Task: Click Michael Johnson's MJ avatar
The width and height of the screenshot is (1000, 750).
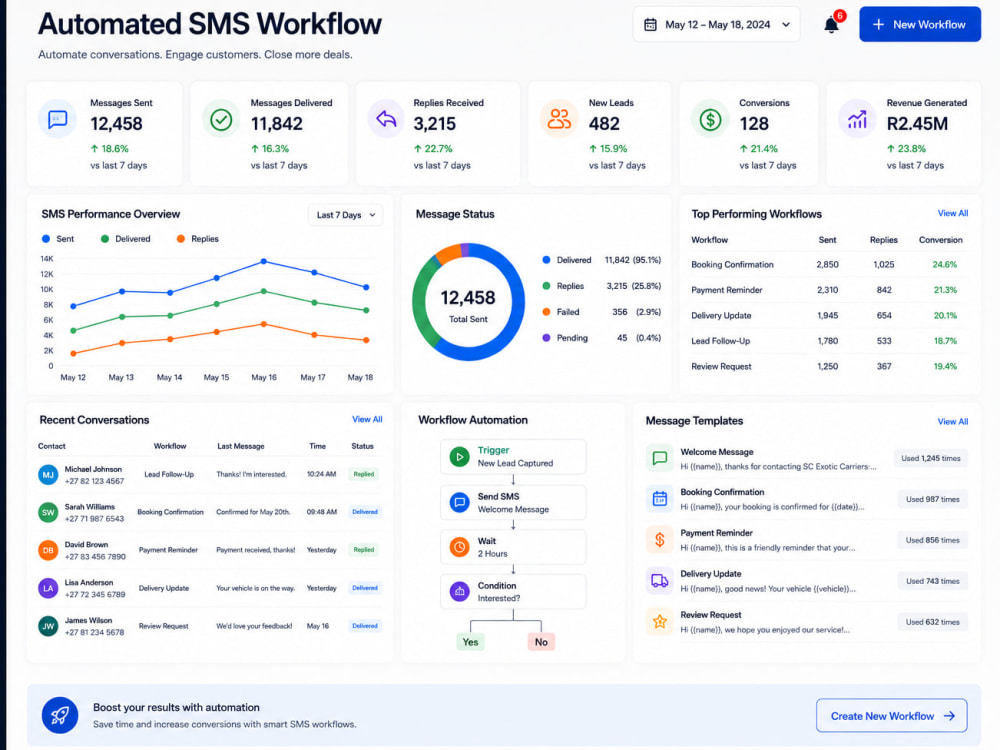Action: pyautogui.click(x=48, y=474)
